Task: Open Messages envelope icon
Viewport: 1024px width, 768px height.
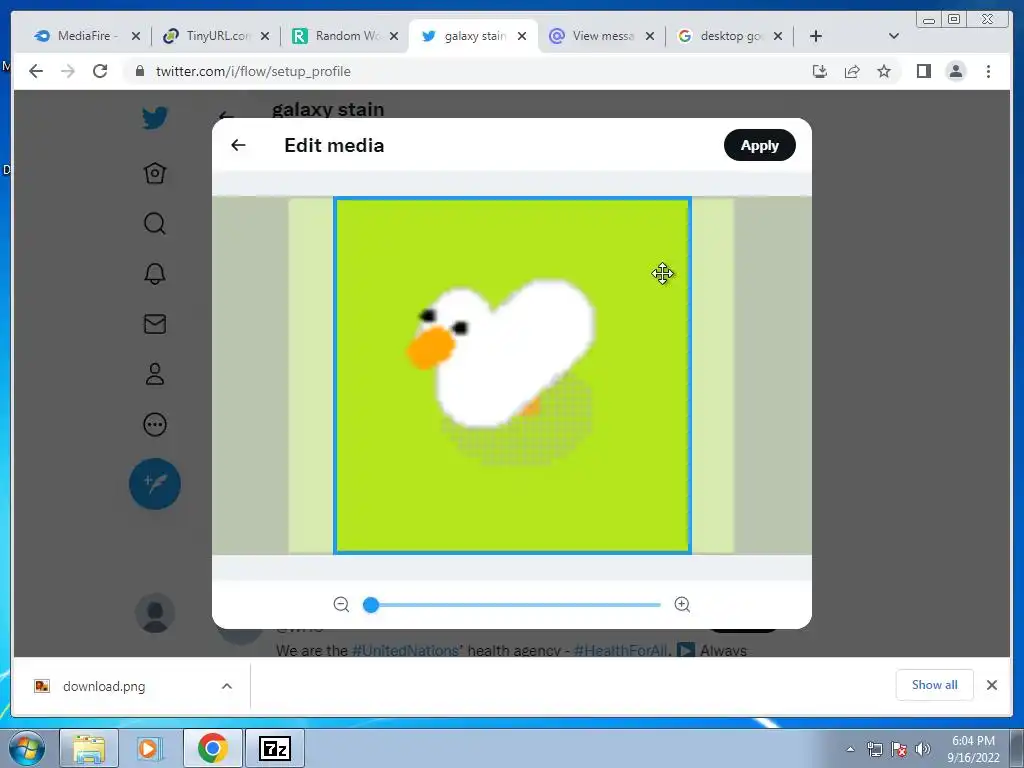Action: pos(155,324)
